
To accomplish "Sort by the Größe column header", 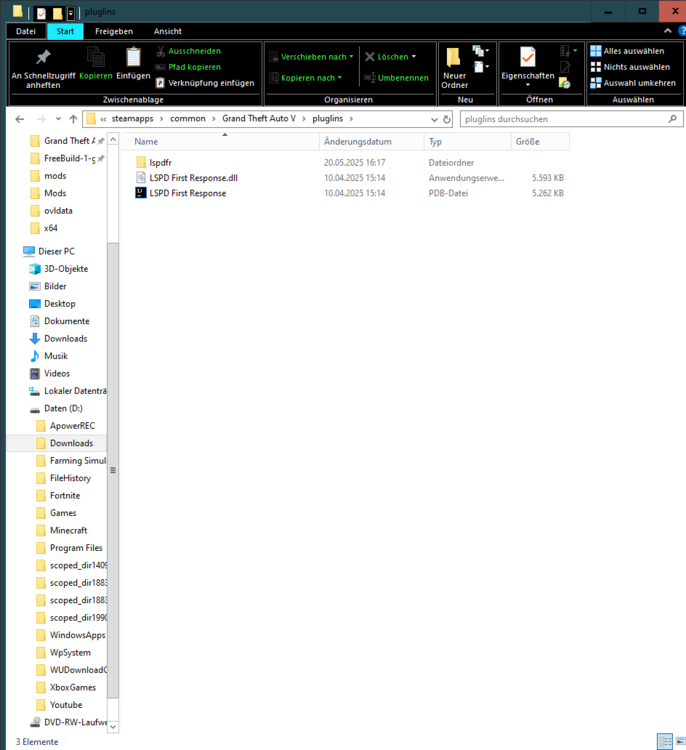I will point(540,142).
